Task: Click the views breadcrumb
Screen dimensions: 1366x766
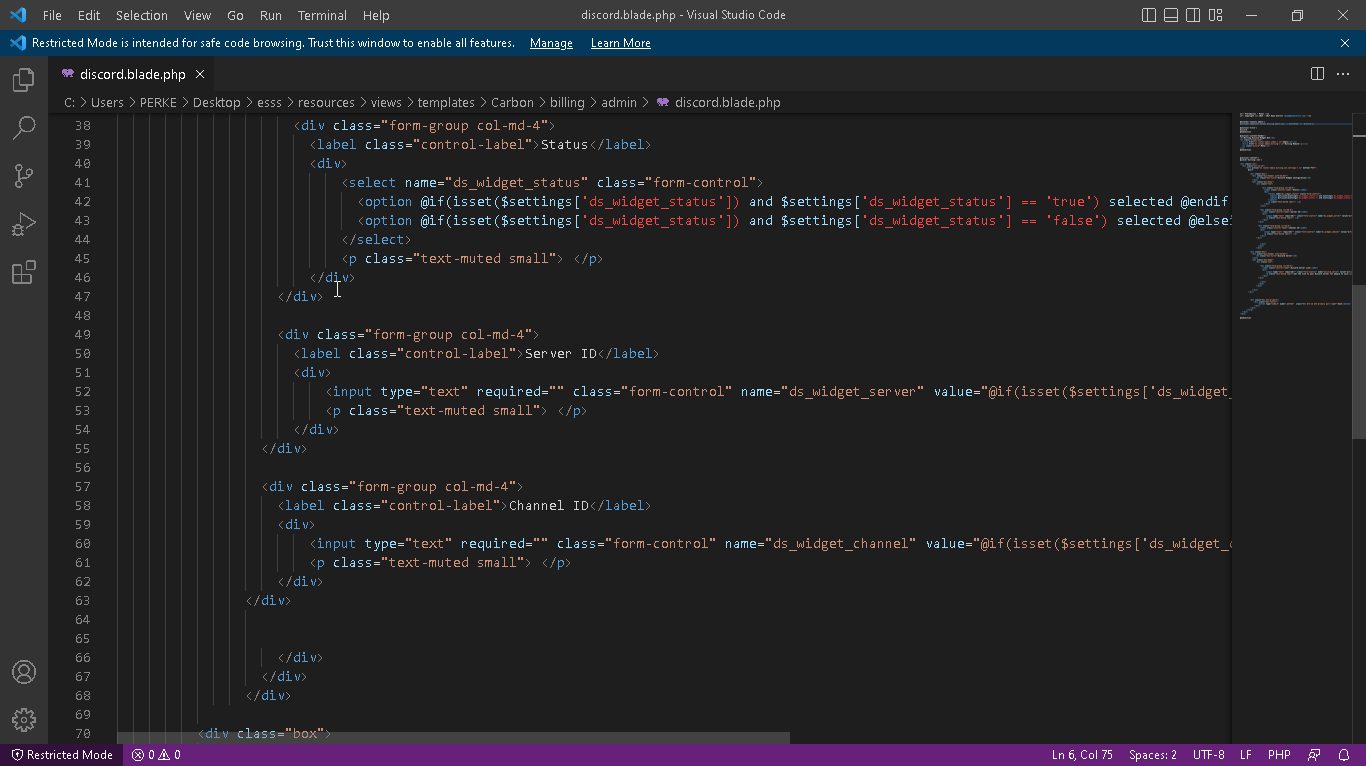Action: tap(386, 102)
